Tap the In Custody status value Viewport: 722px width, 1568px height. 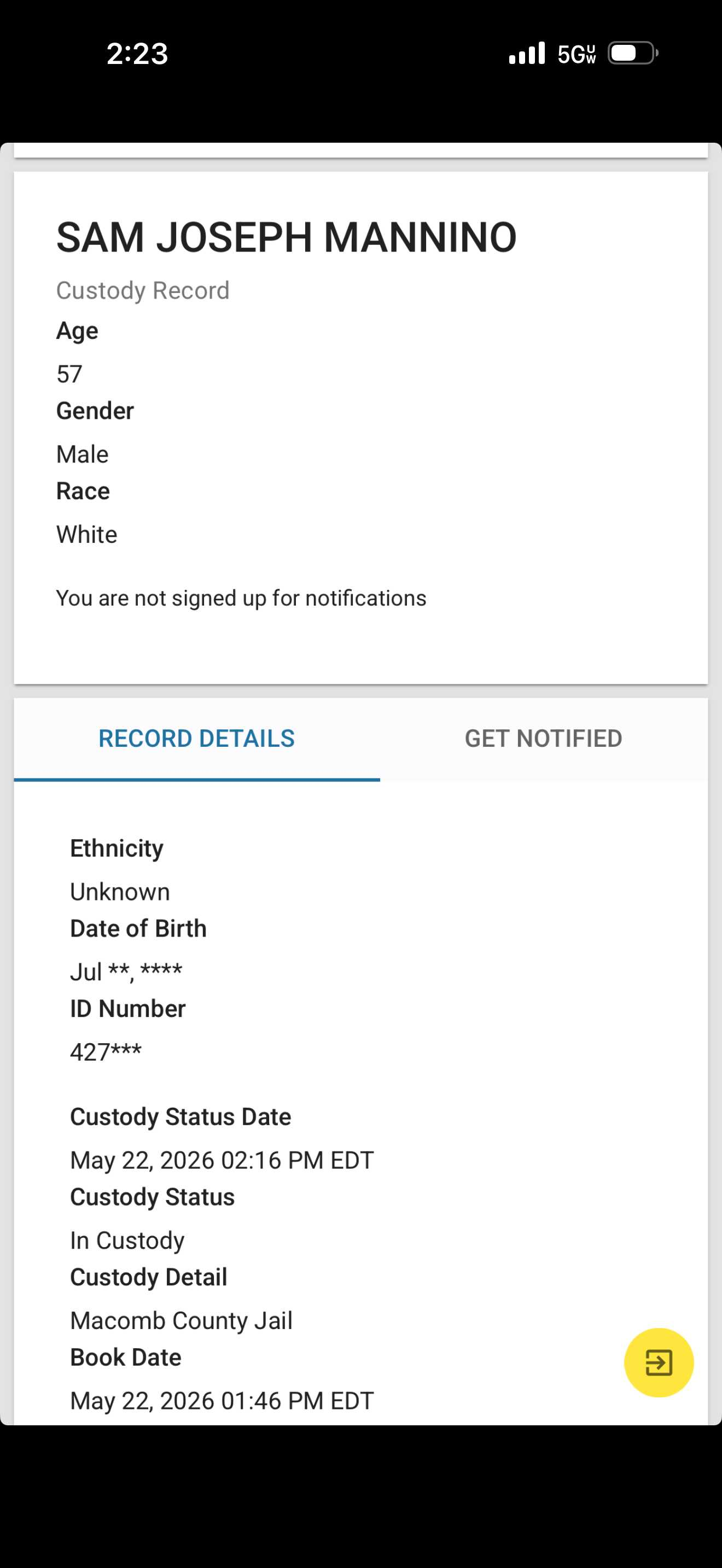tap(127, 1240)
